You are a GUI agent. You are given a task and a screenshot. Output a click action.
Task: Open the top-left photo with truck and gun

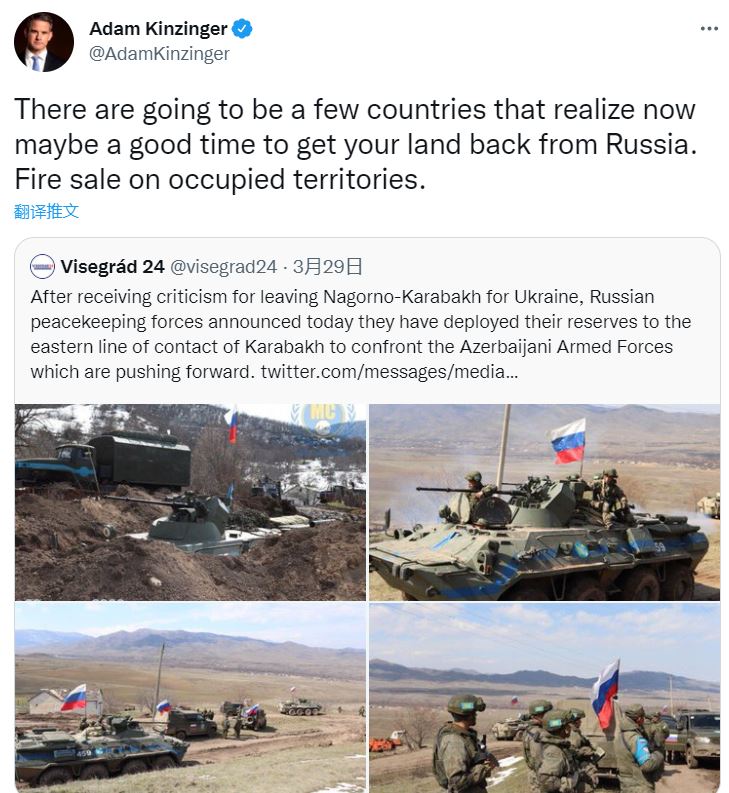(x=190, y=502)
